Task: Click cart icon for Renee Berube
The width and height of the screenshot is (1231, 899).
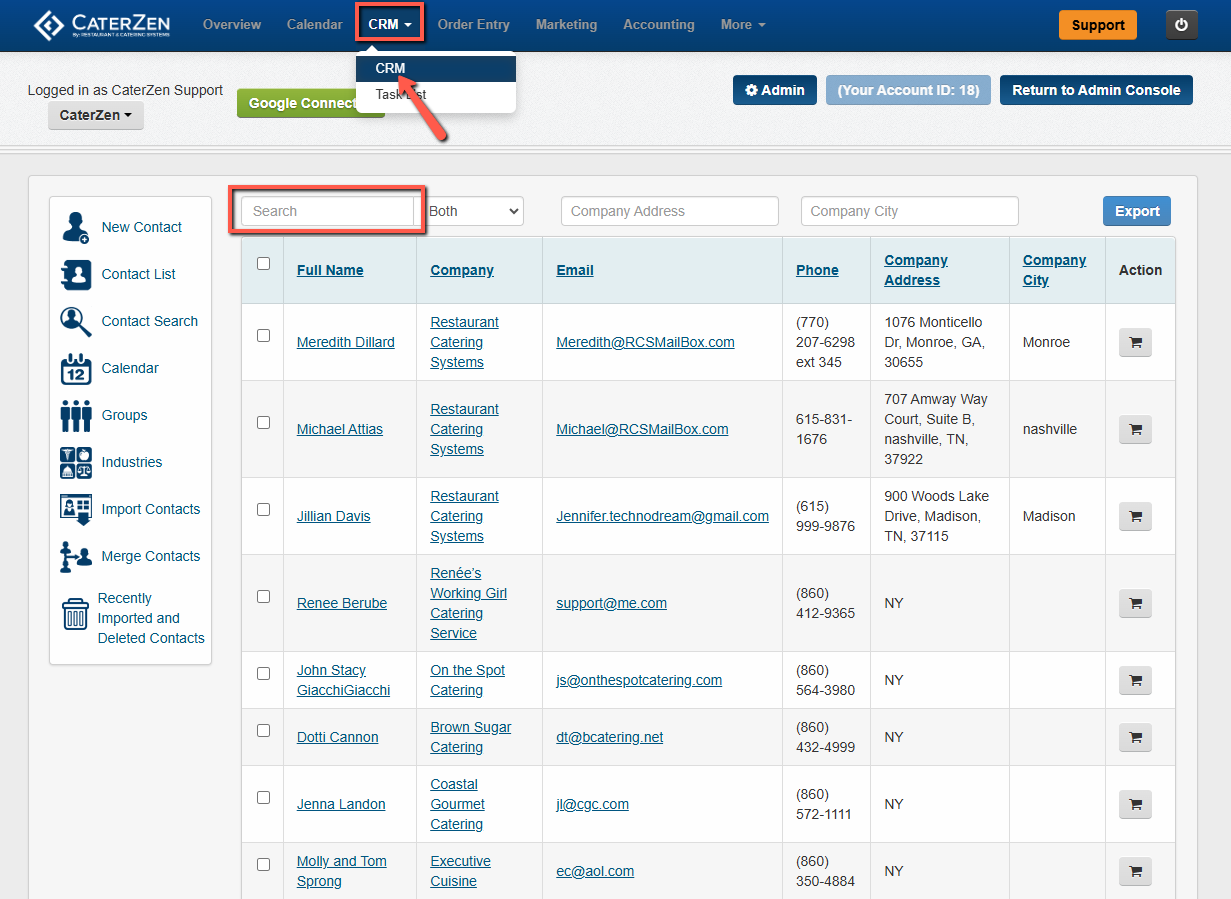Action: tap(1135, 603)
